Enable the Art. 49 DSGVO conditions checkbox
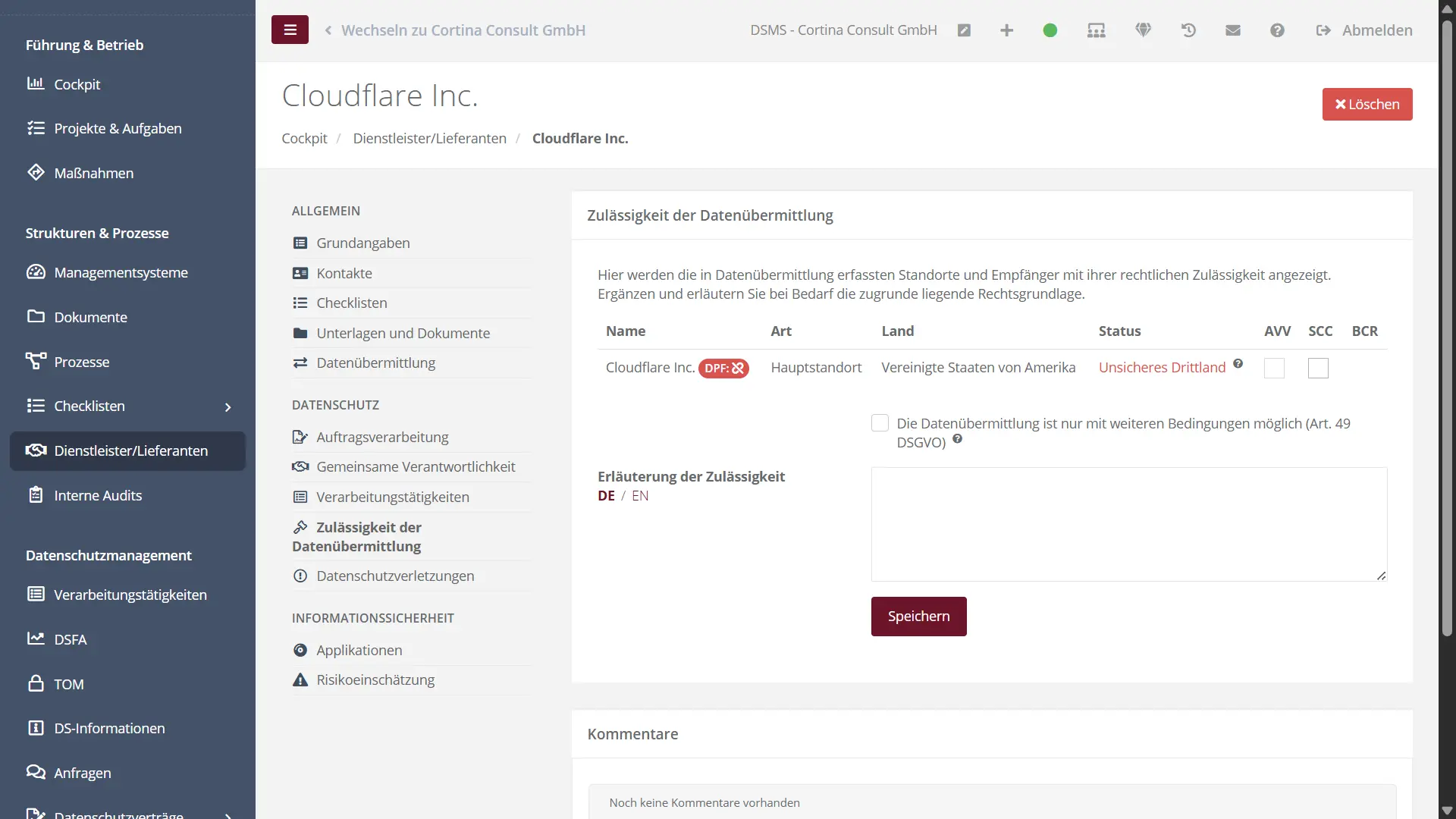This screenshot has height=819, width=1456. pyautogui.click(x=880, y=423)
